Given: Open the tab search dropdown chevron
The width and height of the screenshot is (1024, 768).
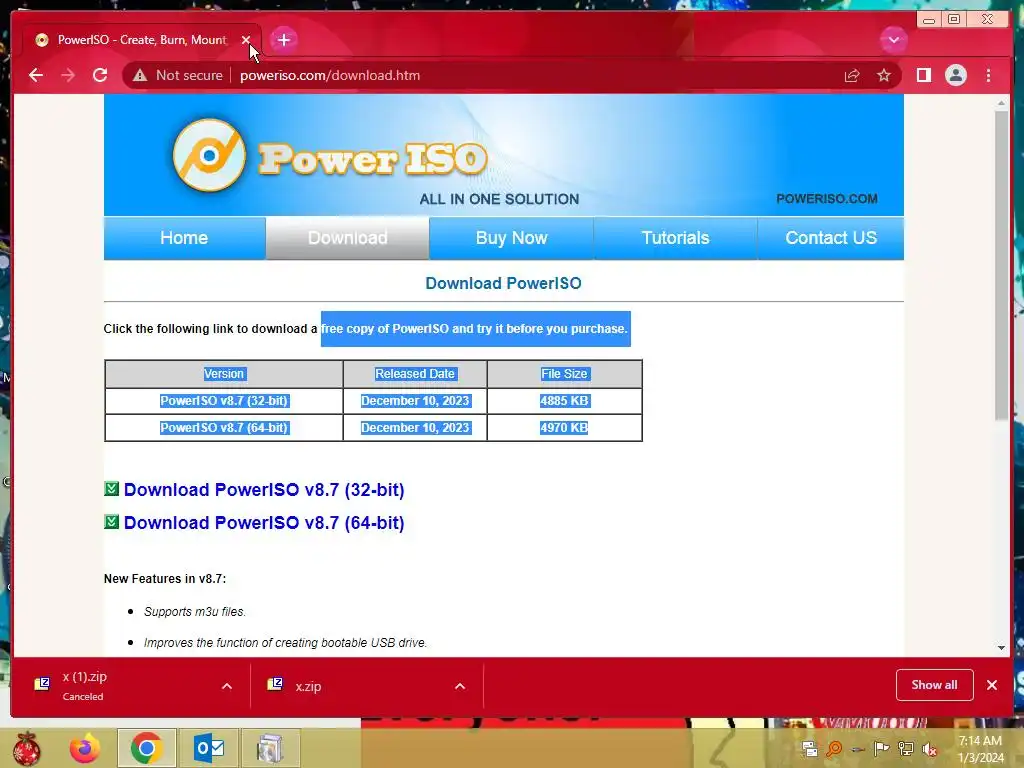Looking at the screenshot, I should (893, 40).
